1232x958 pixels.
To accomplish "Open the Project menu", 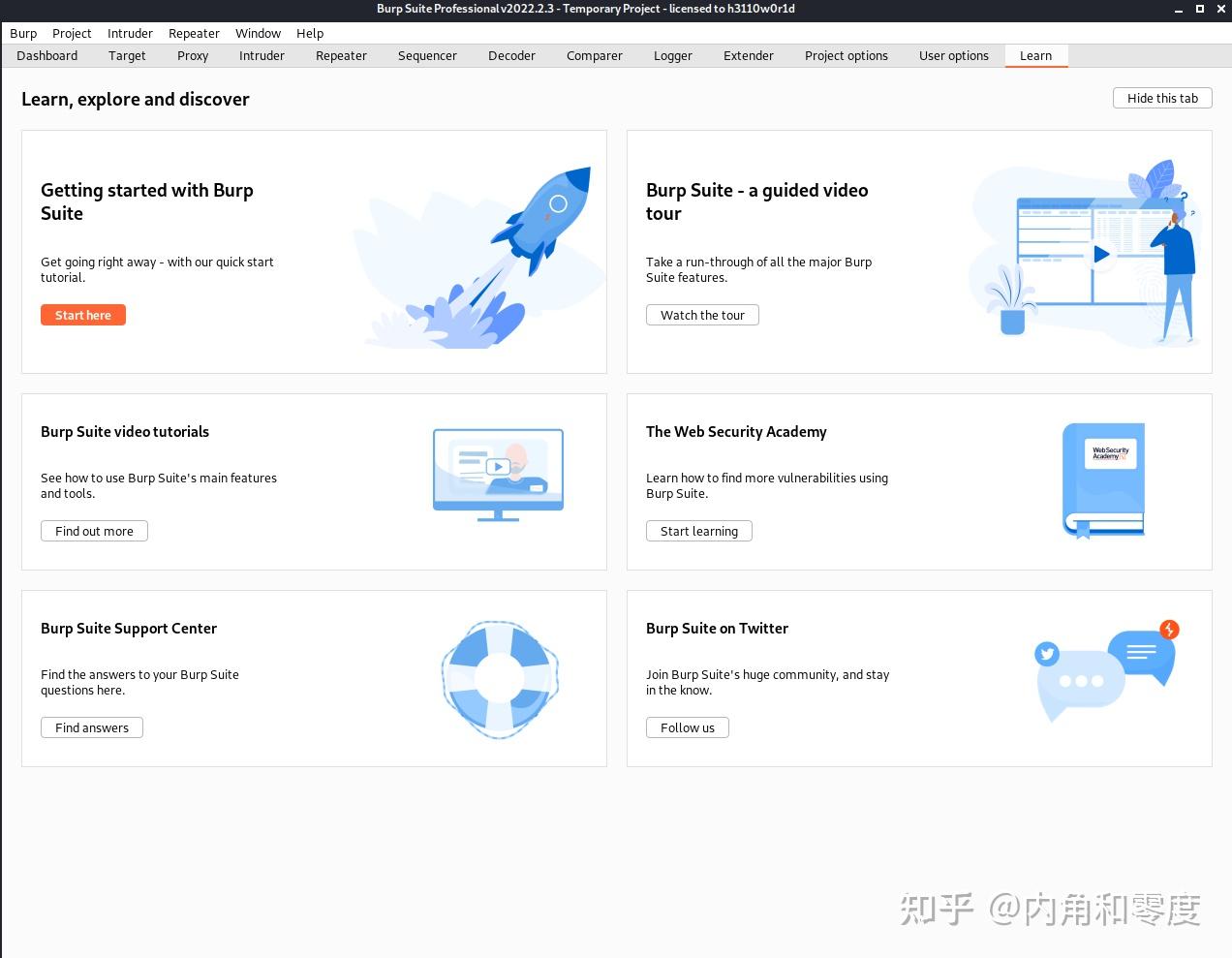I will pos(72,33).
